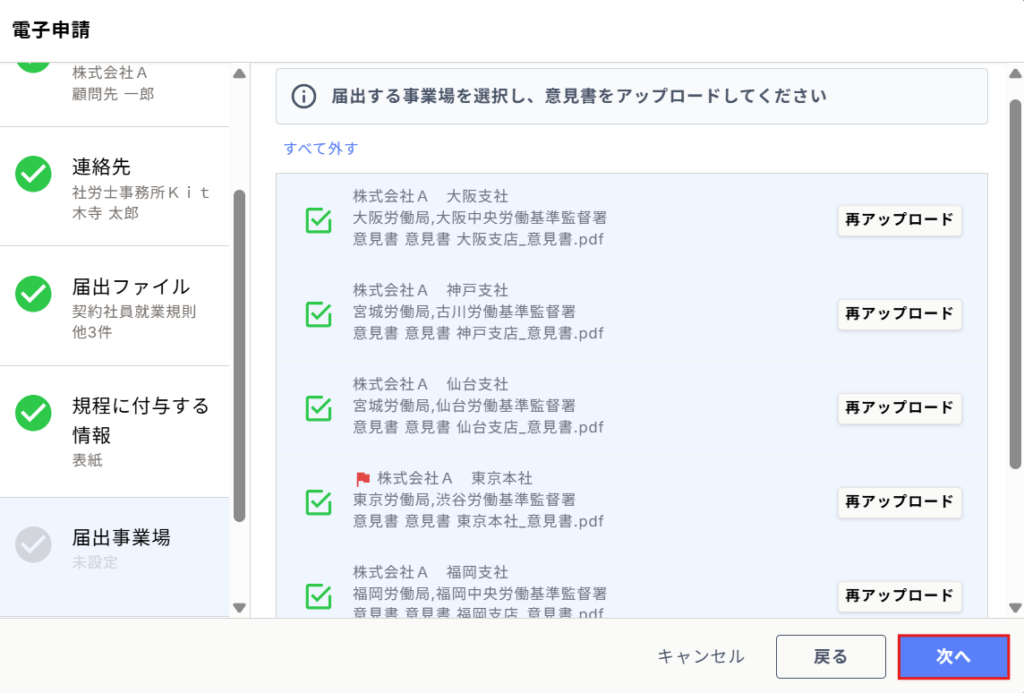Click the green checkmark icon beside 連絡先
The width and height of the screenshot is (1024, 693).
pos(33,174)
